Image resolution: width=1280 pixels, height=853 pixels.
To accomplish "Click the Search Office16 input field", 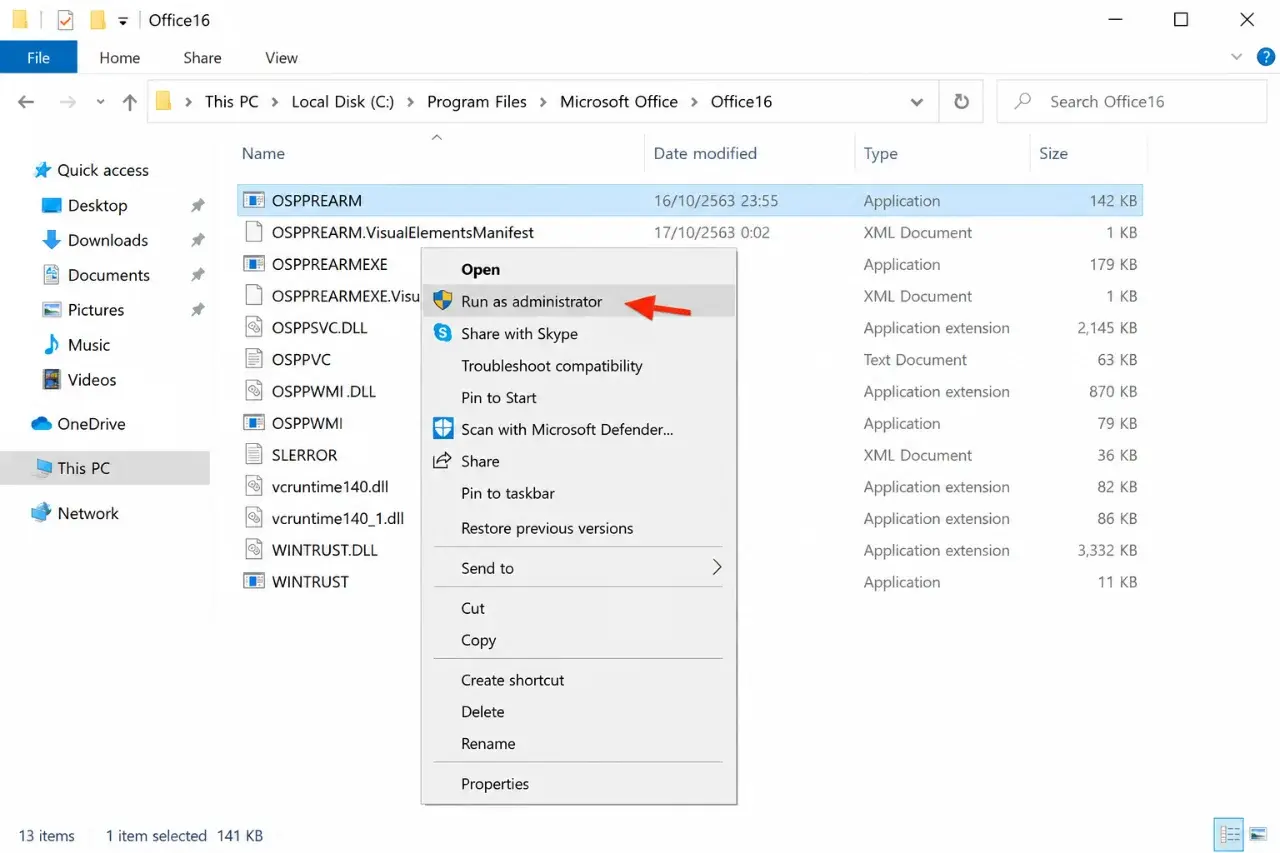I will coord(1132,102).
